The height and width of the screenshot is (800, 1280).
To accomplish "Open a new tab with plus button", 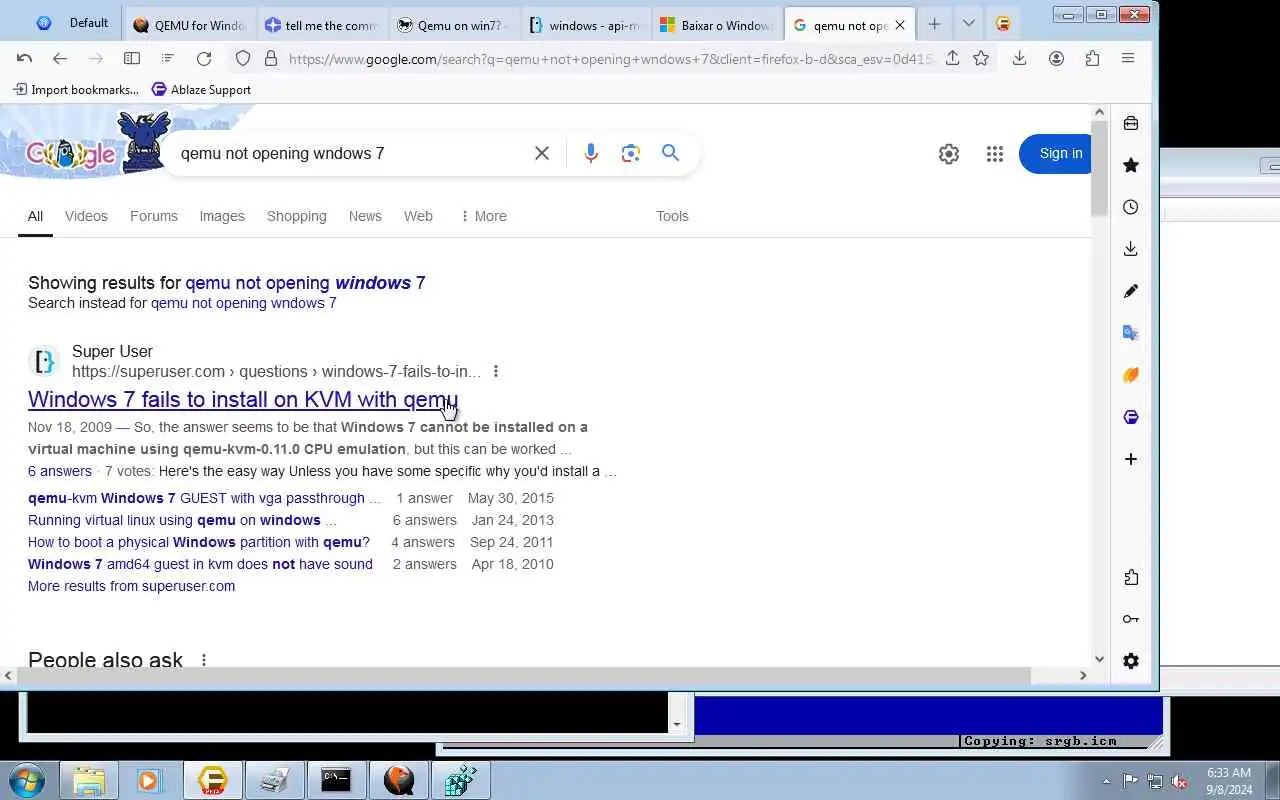I will click(x=934, y=24).
